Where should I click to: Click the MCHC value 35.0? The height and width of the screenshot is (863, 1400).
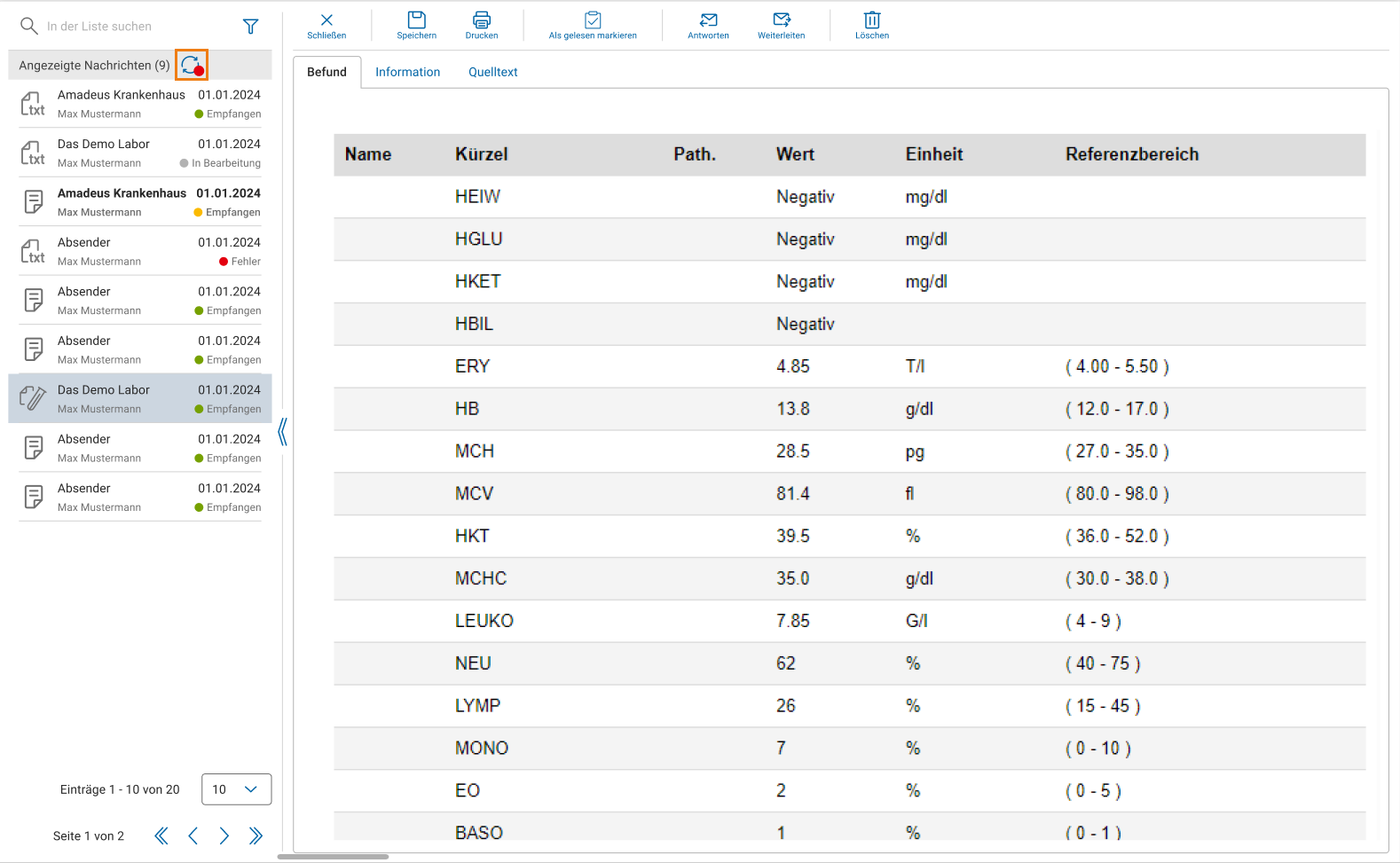click(793, 579)
